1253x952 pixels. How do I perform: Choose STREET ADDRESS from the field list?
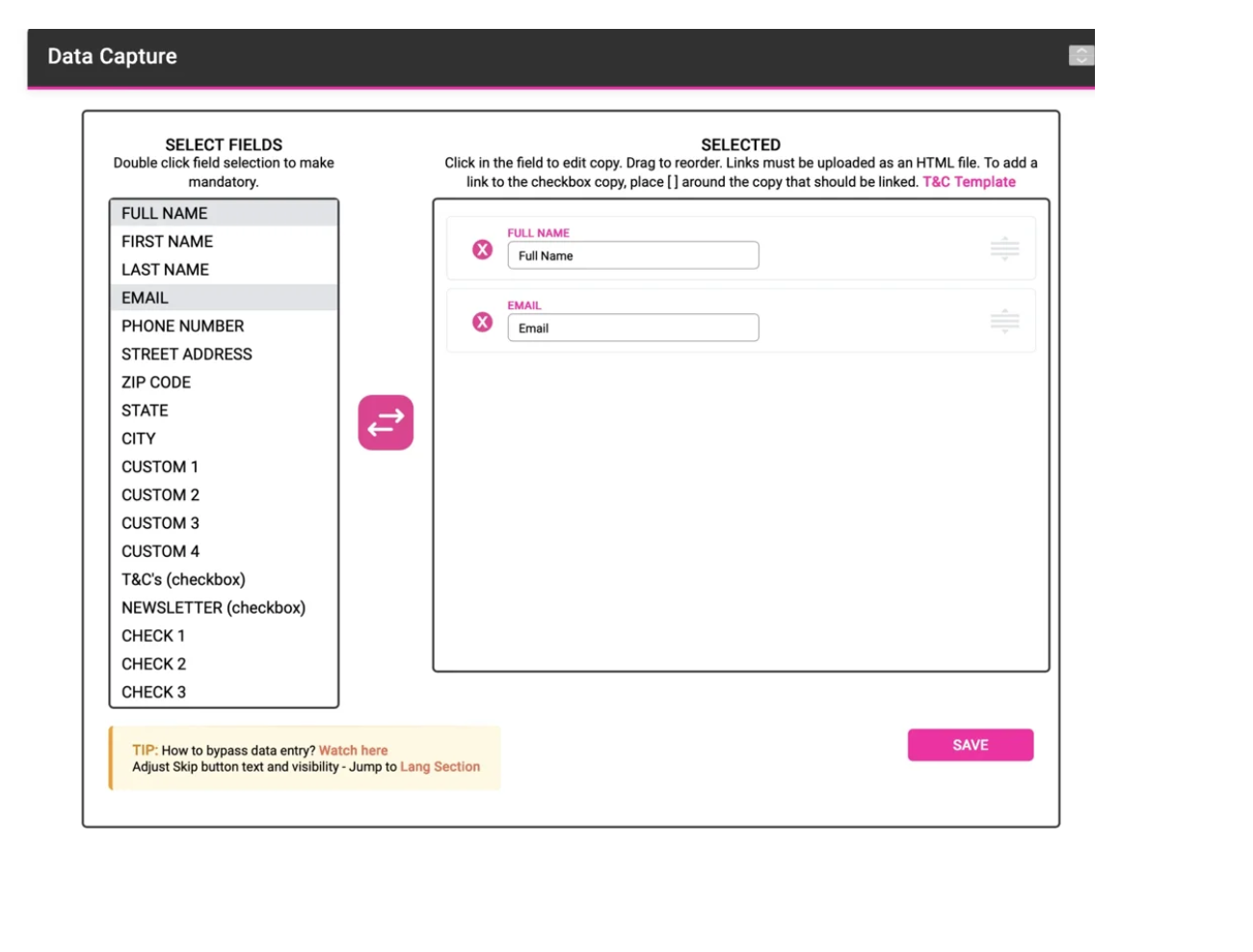186,354
